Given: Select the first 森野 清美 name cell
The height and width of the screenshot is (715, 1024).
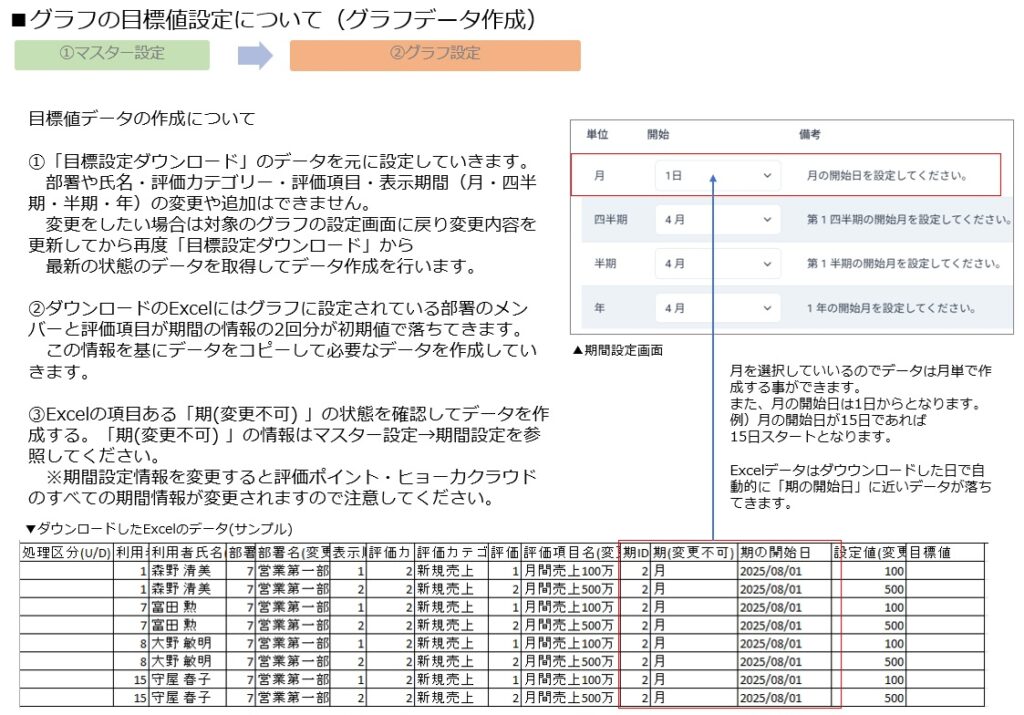Looking at the screenshot, I should (x=187, y=570).
